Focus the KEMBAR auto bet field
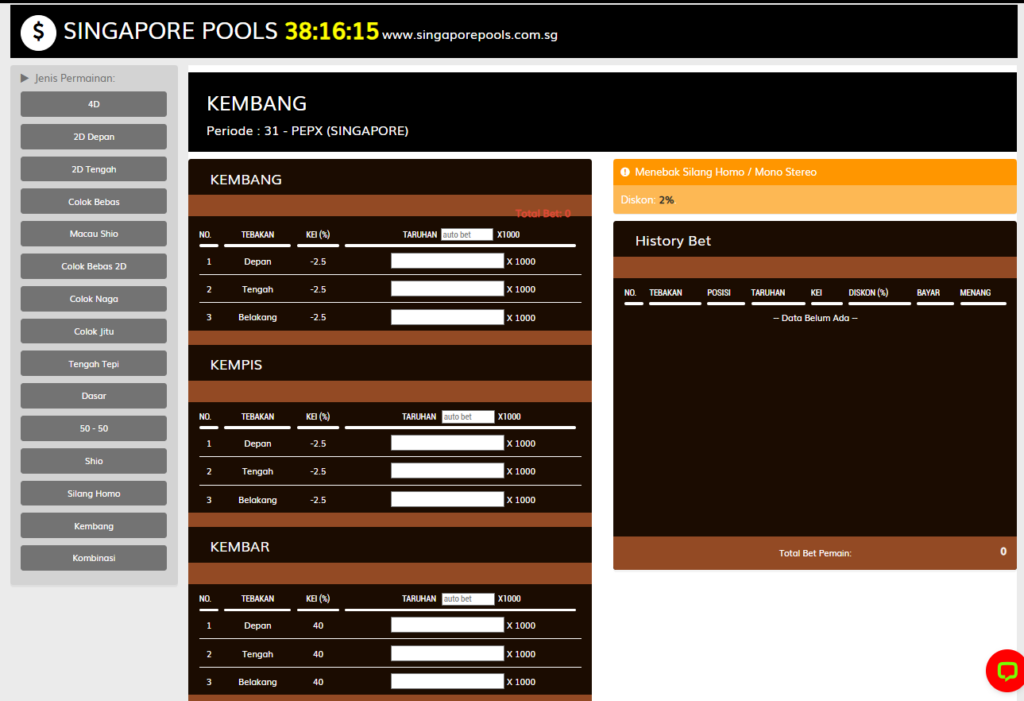1024x701 pixels. (468, 599)
